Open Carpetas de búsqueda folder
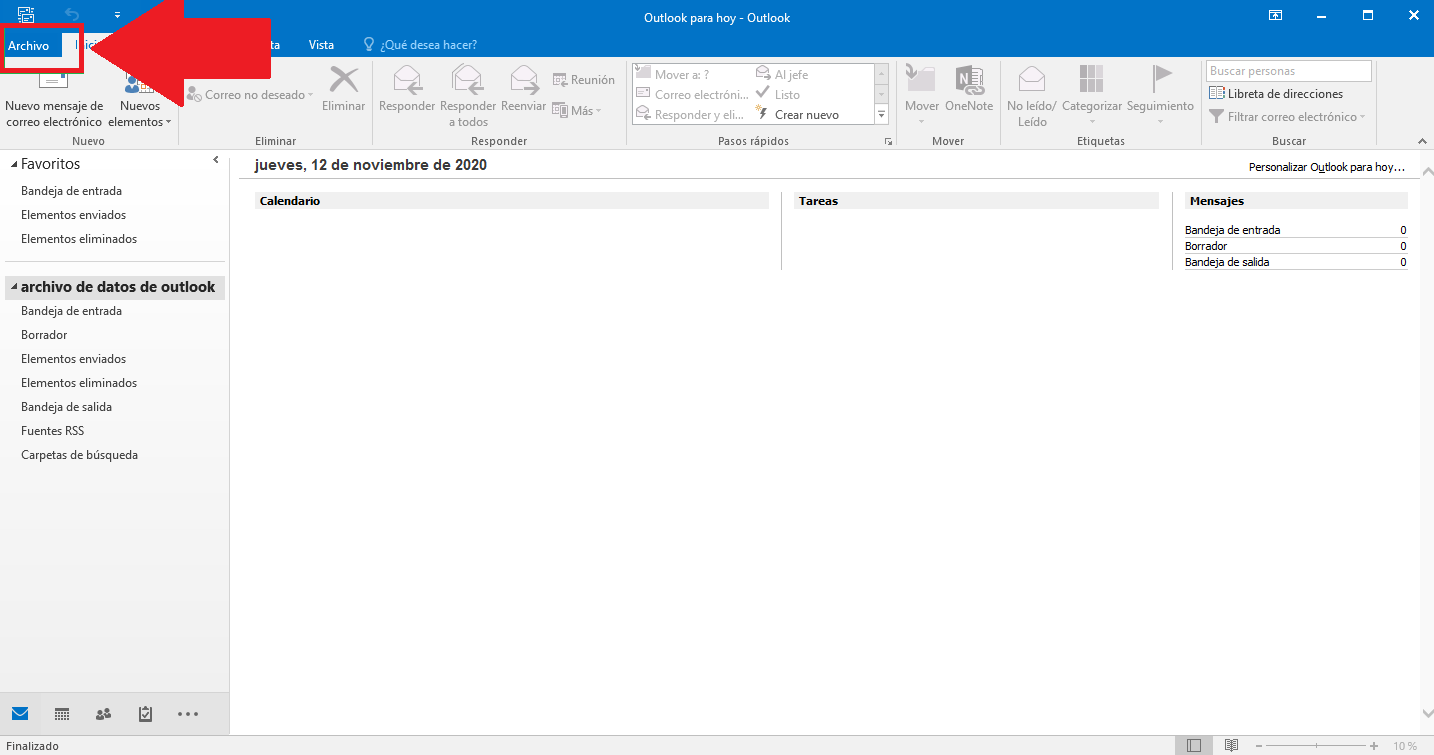 79,455
